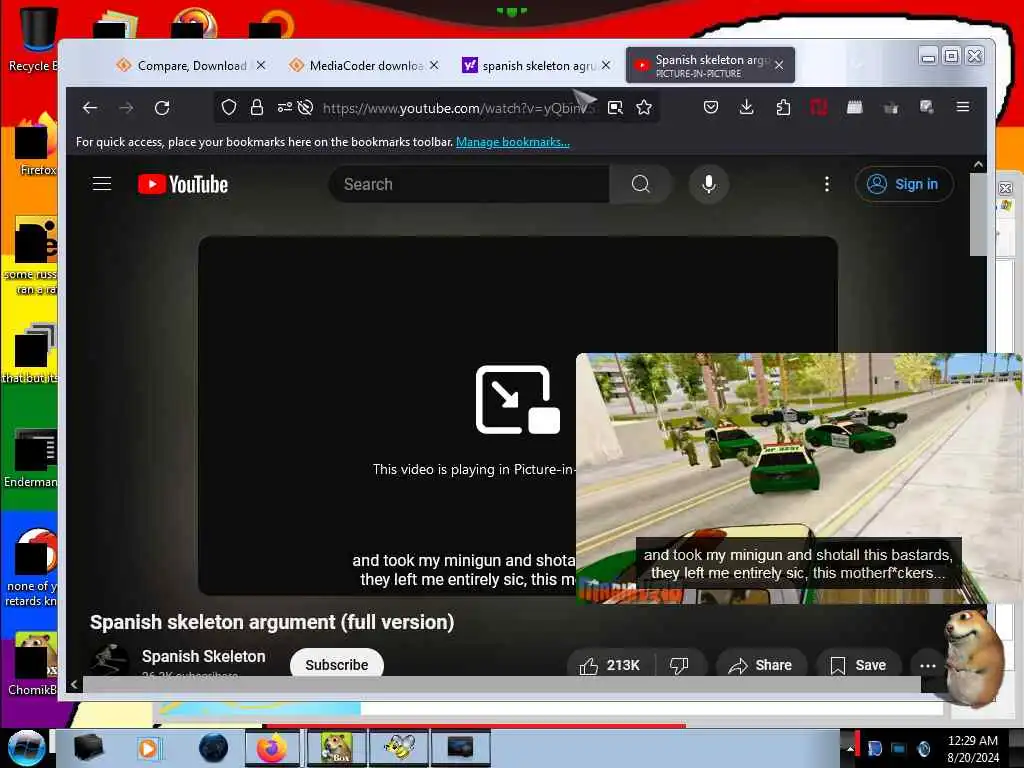1024x768 pixels.
Task: Open the site permissions icon in the address bar
Action: (x=285, y=107)
